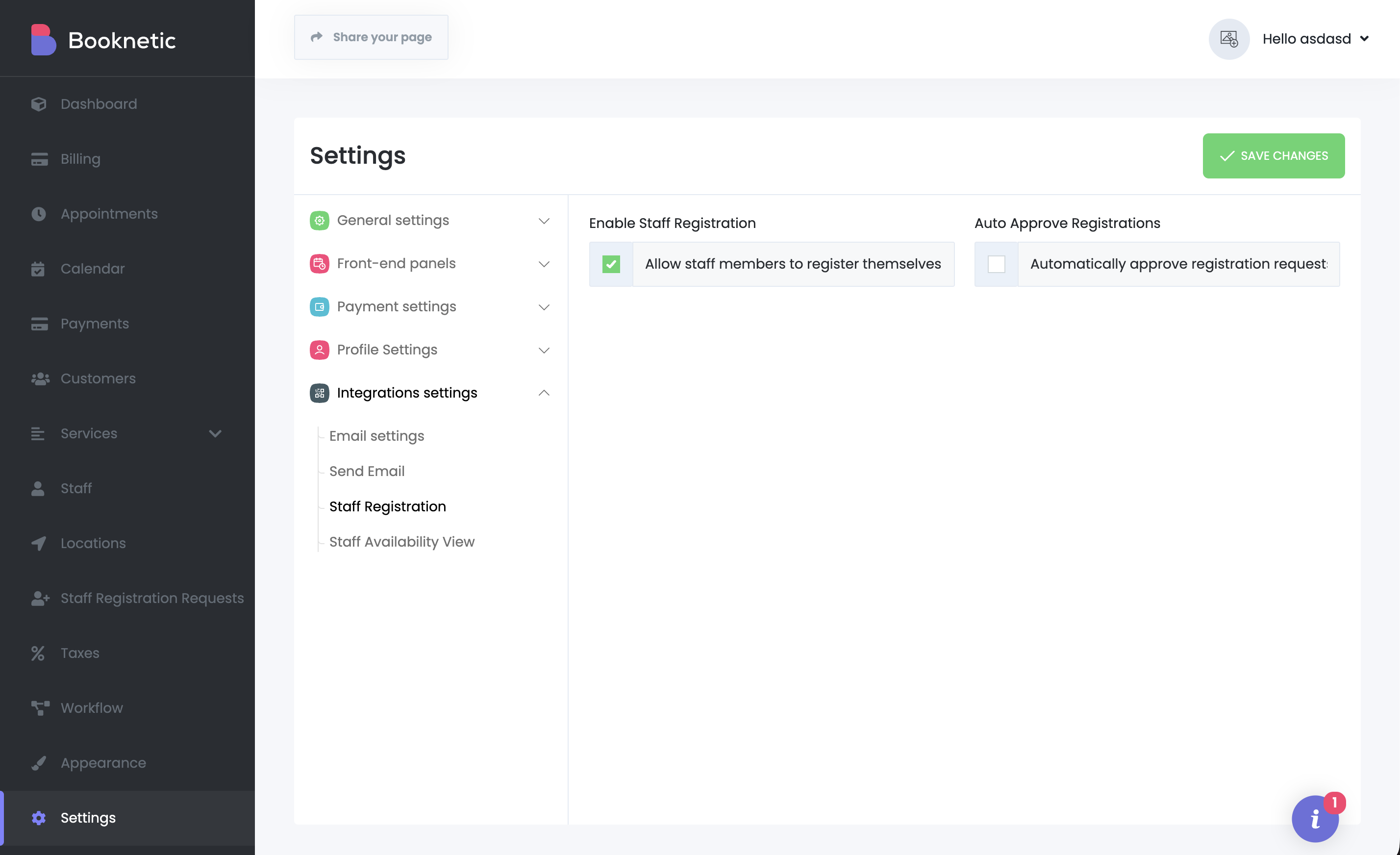This screenshot has width=1400, height=855.
Task: Enable Automatically approve registration requests checkbox
Action: pyautogui.click(x=996, y=264)
